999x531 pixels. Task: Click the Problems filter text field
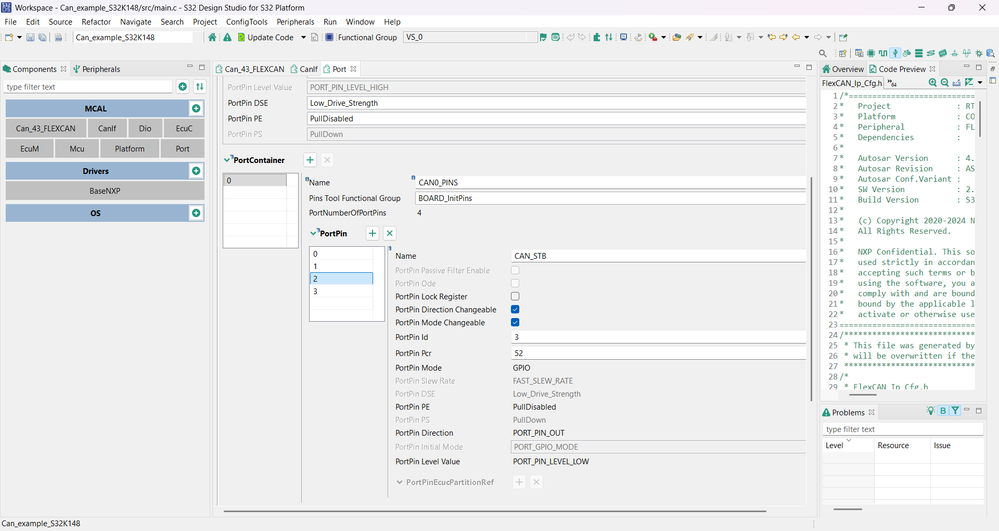coord(902,429)
